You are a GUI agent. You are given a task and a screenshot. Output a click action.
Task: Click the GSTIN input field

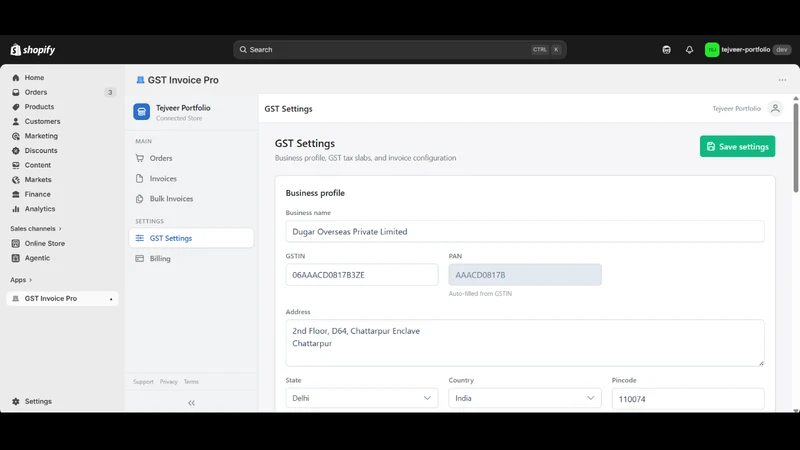362,275
